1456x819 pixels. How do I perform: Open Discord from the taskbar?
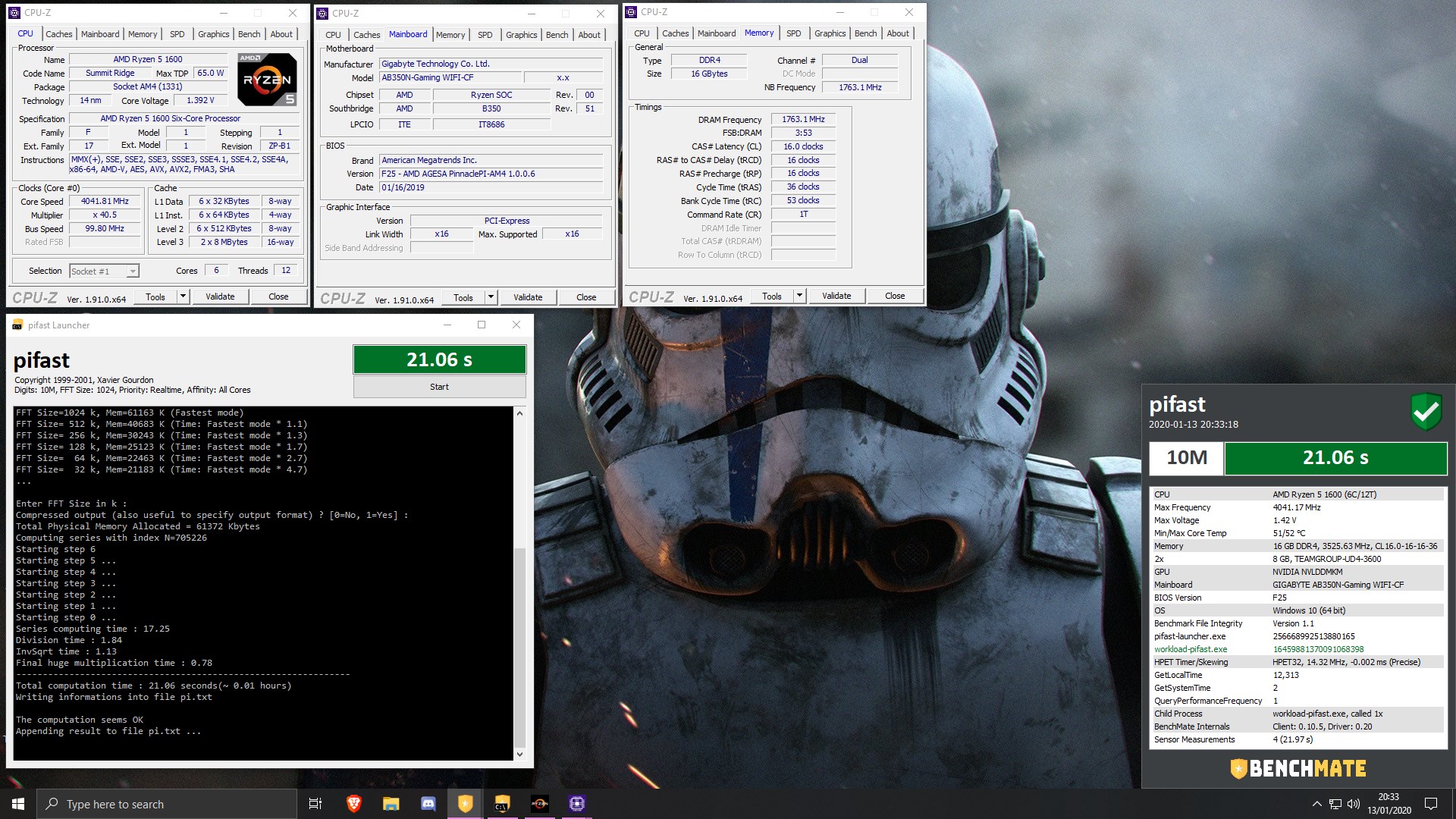428,804
